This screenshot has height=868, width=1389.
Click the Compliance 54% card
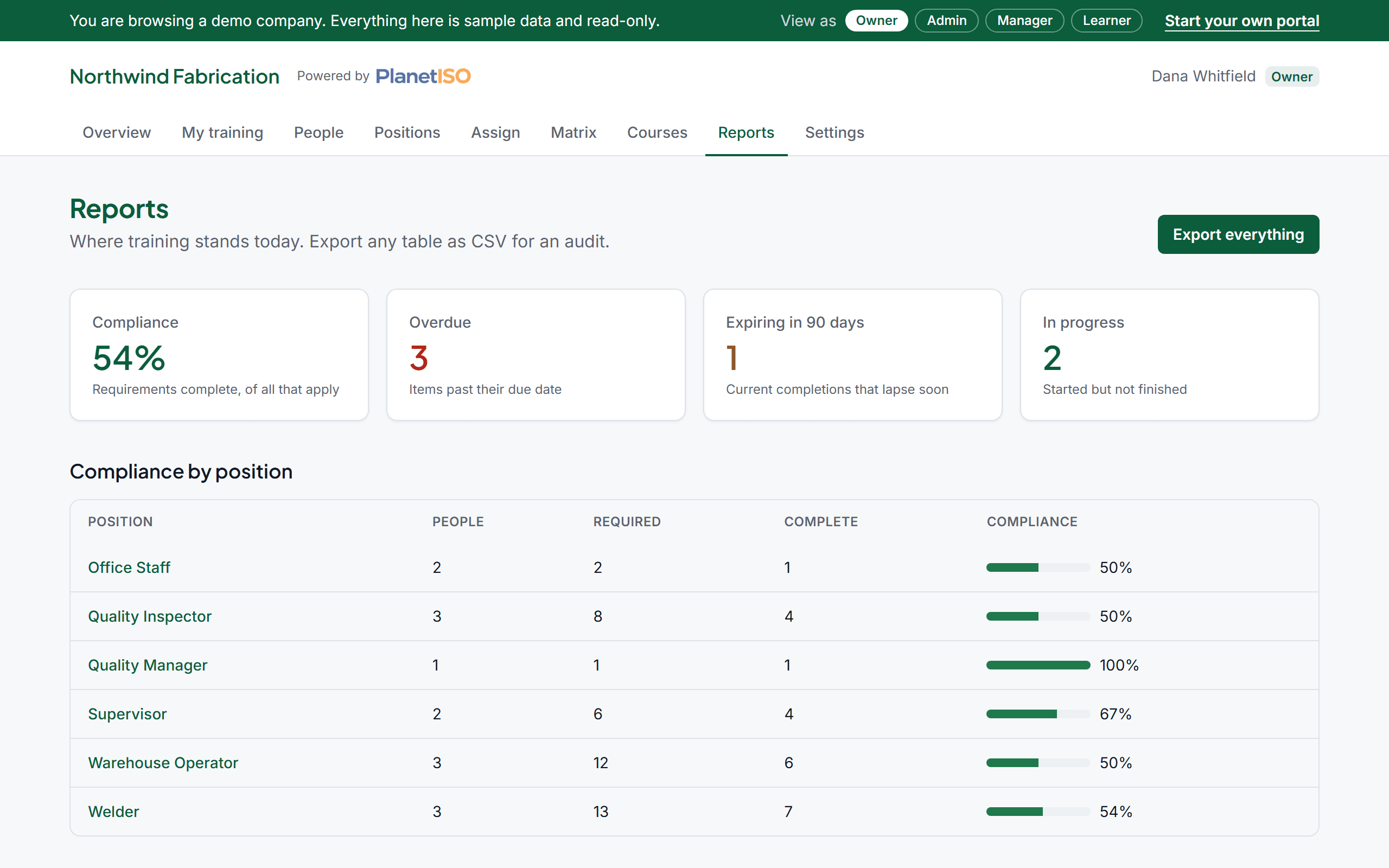[219, 355]
